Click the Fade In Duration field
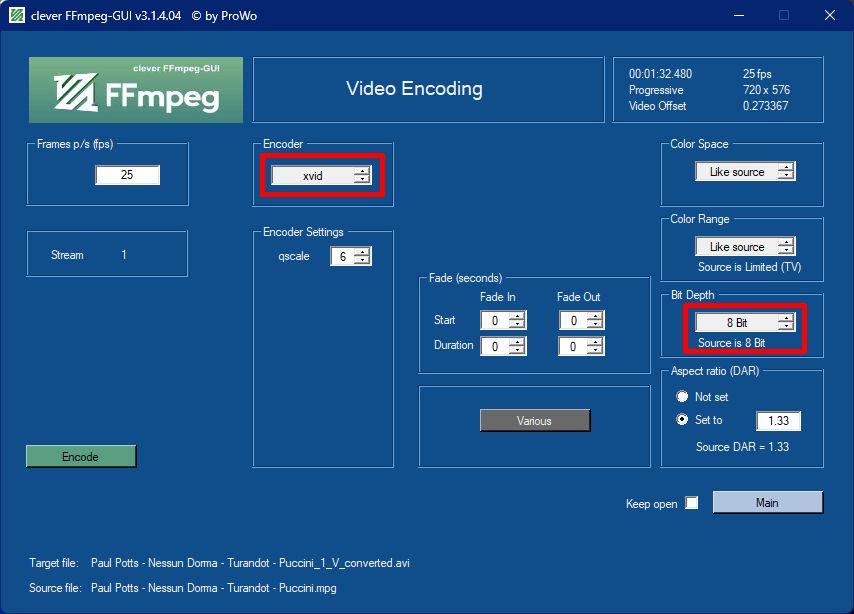This screenshot has width=854, height=614. point(495,346)
